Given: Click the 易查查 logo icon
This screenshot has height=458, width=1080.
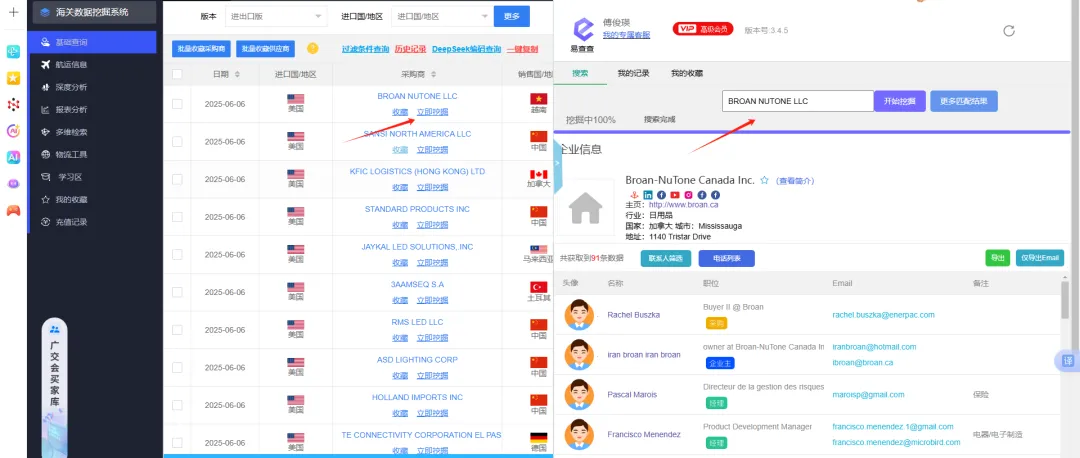Looking at the screenshot, I should click(583, 30).
